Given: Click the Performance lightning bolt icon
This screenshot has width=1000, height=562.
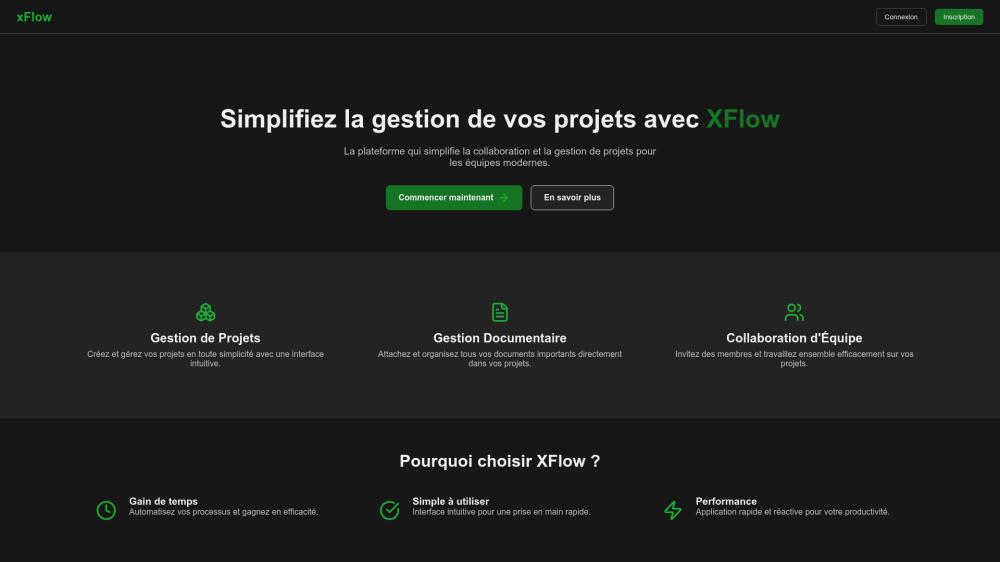Looking at the screenshot, I should pyautogui.click(x=673, y=510).
